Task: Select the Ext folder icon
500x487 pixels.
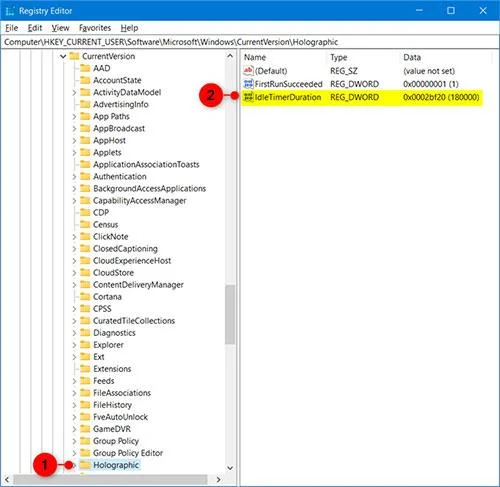Action: coord(85,357)
